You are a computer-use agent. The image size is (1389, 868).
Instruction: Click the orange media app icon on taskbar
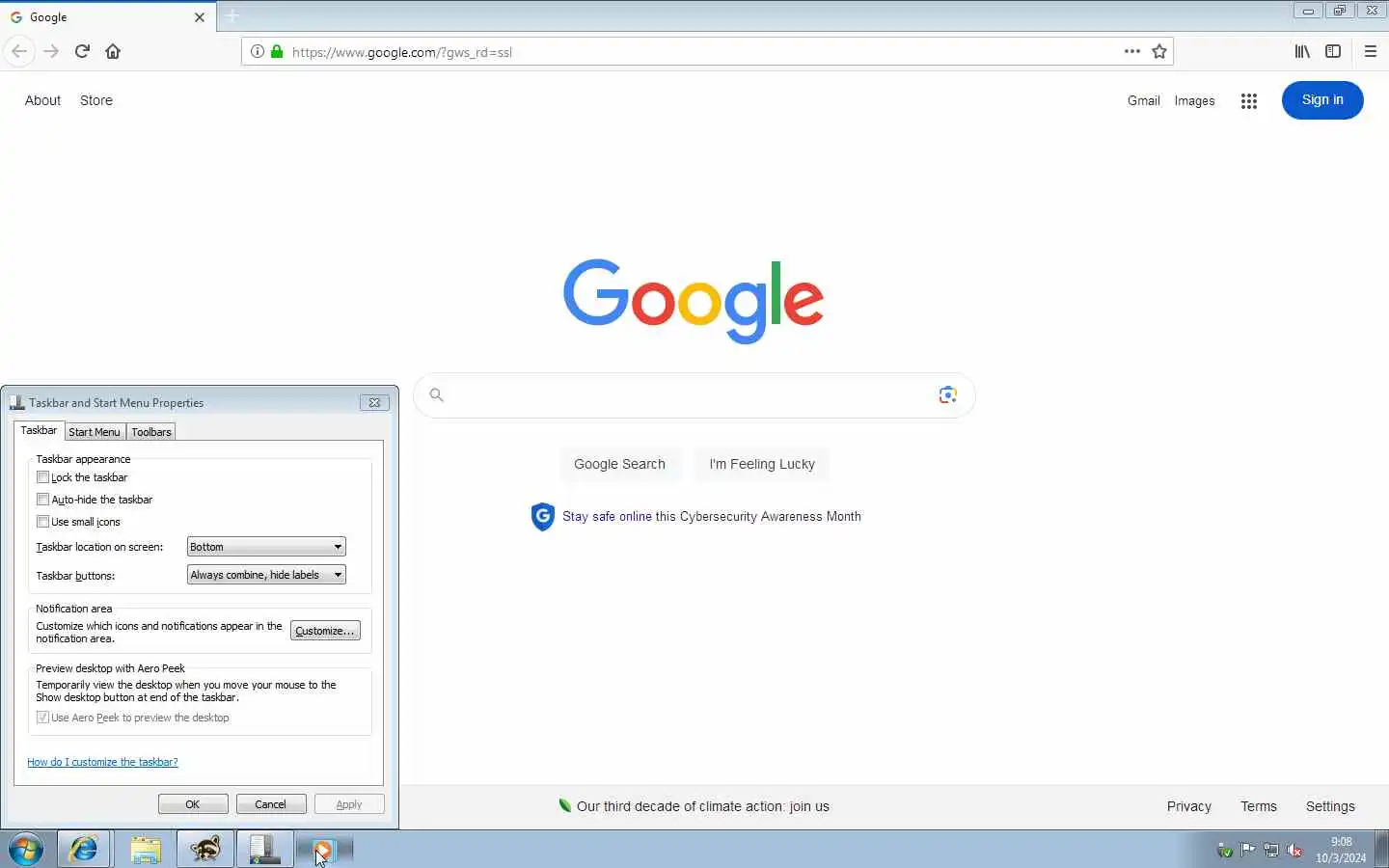(x=325, y=850)
